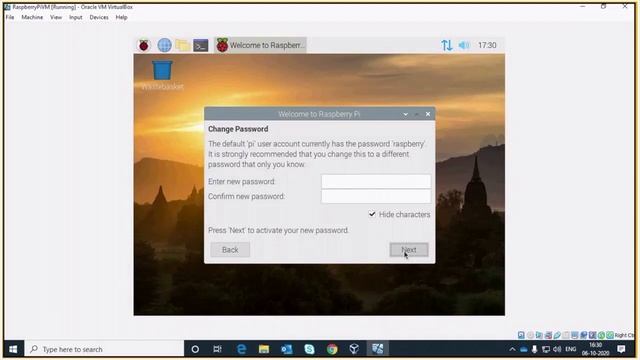Launch the Terminal from the Pi panel
The width and height of the screenshot is (640, 360).
click(200, 45)
